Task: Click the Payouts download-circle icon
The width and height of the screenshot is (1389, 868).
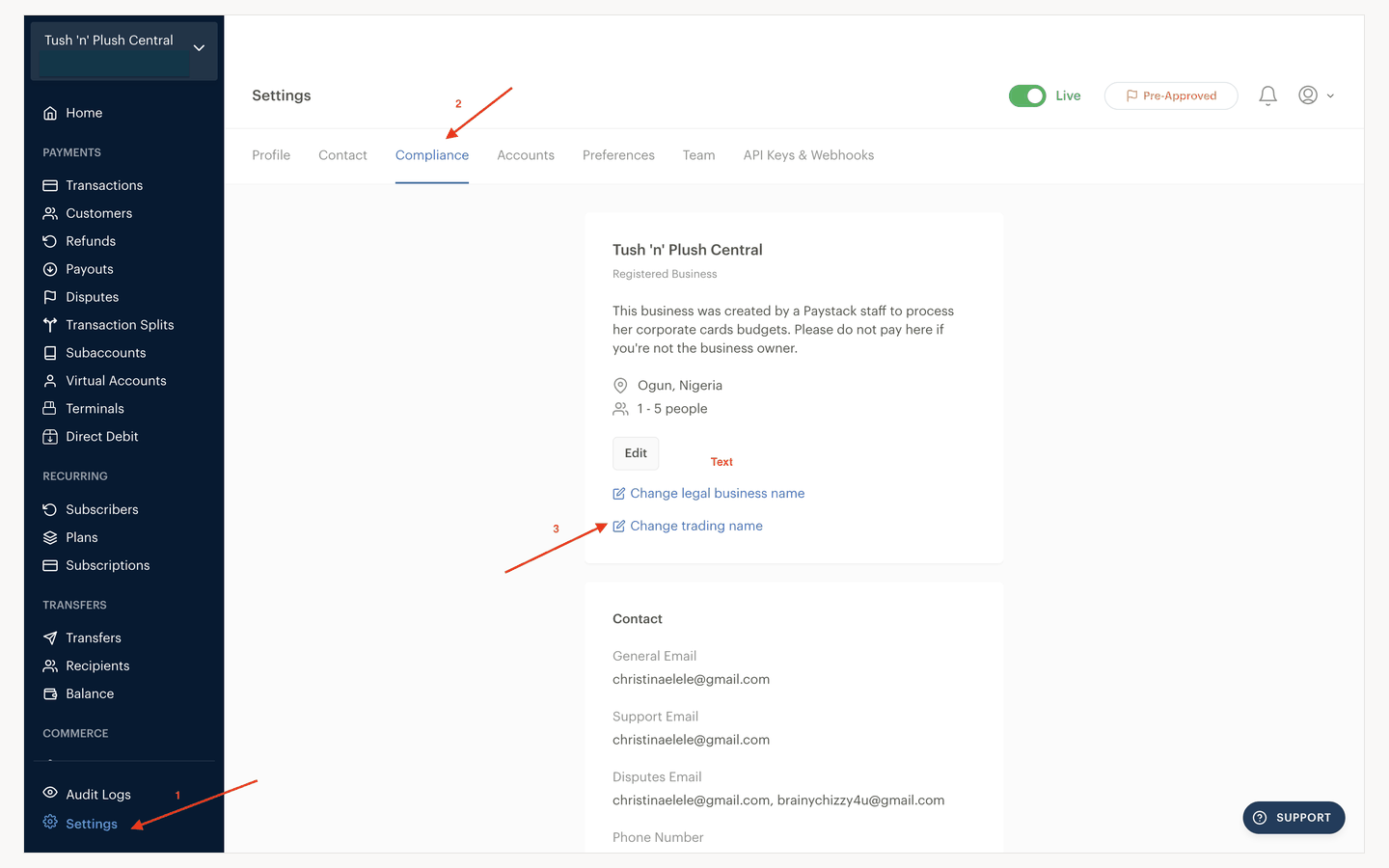Action: pos(50,269)
